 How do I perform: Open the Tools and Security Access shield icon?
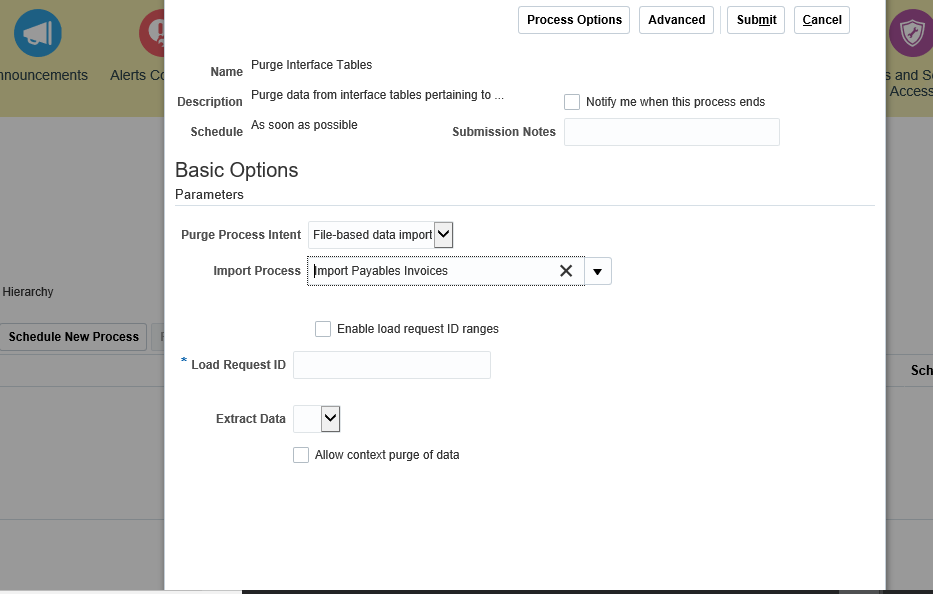coord(910,32)
